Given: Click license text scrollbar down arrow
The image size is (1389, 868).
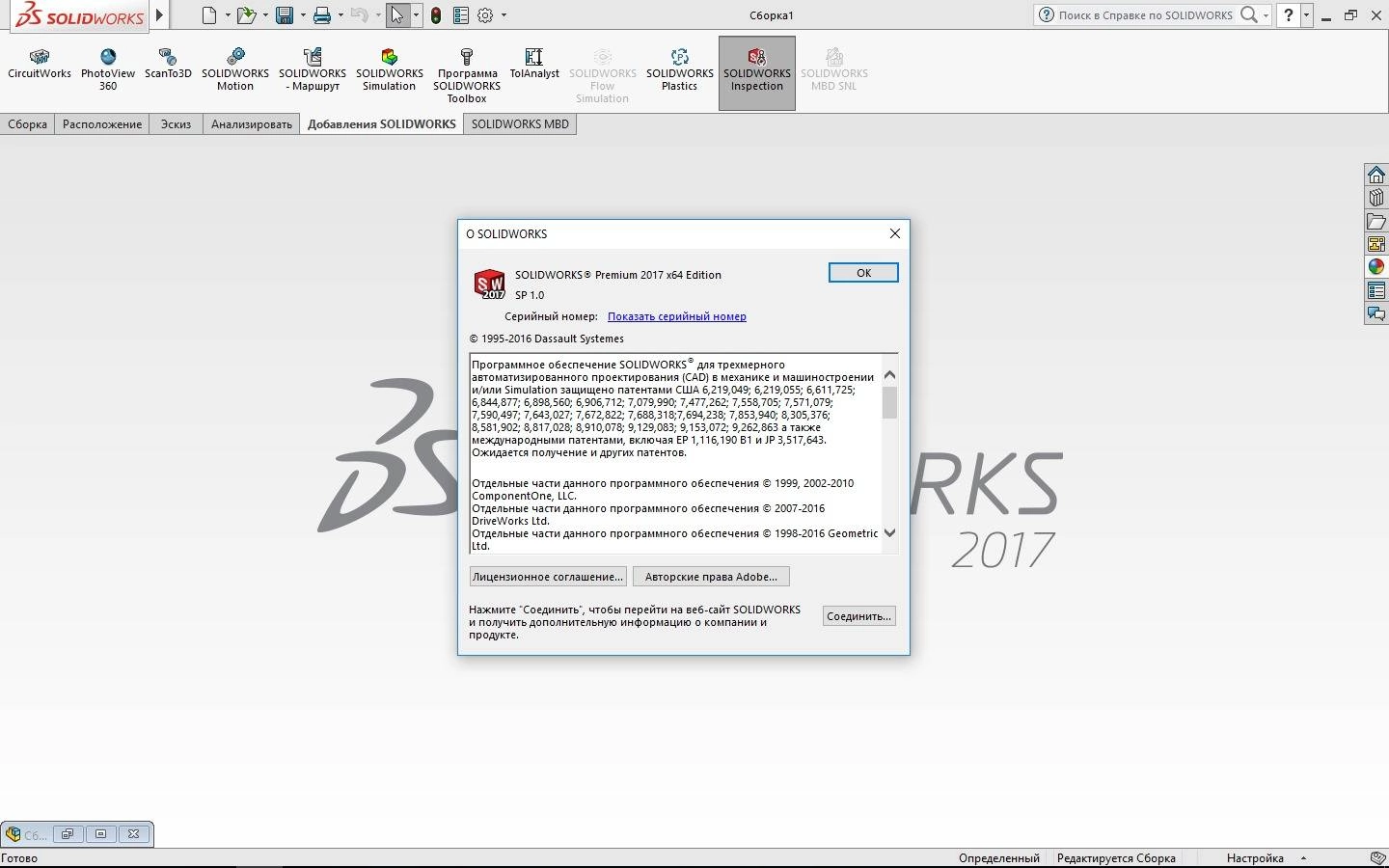Looking at the screenshot, I should point(889,532).
